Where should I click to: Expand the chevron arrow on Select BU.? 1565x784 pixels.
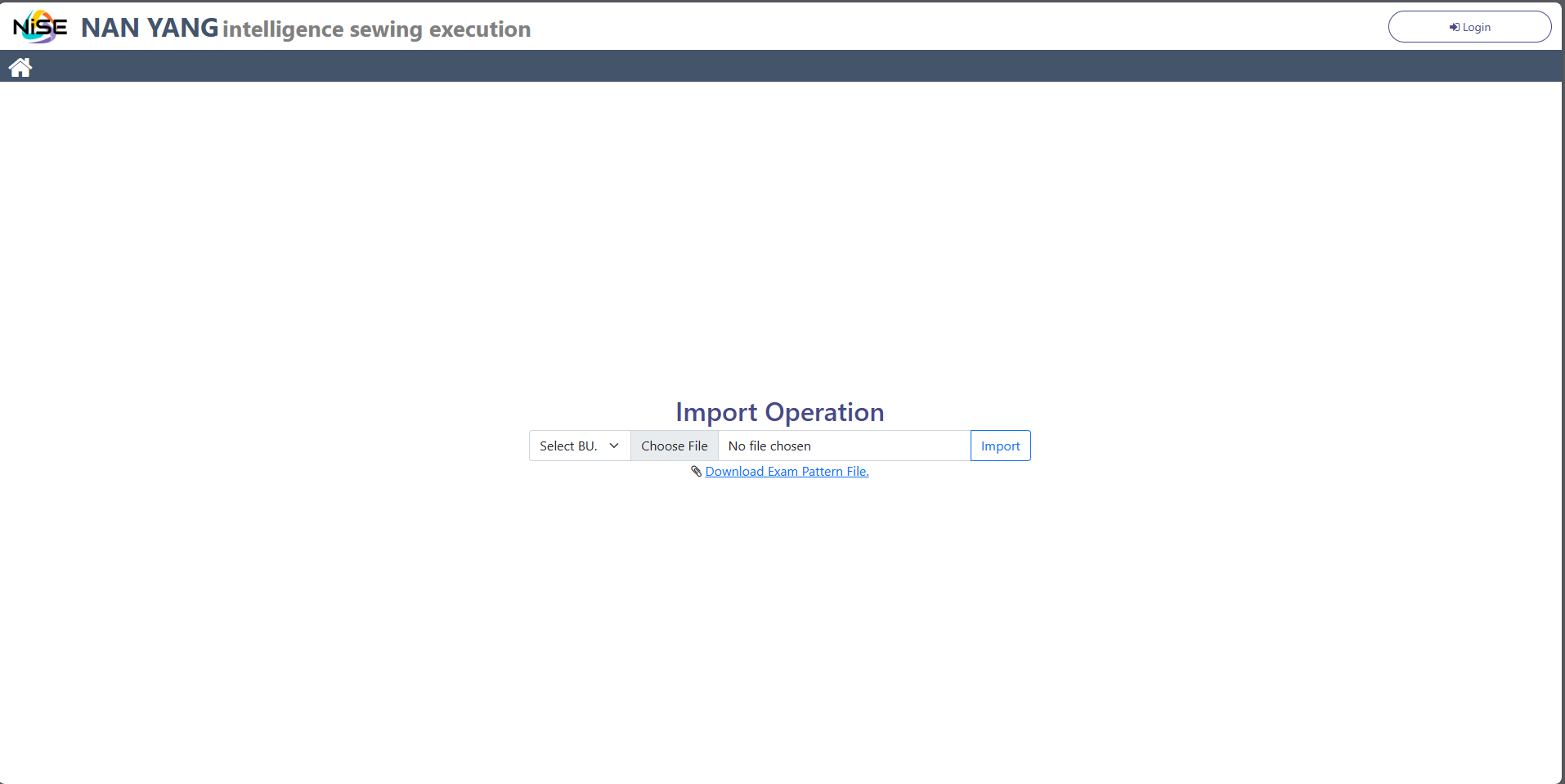pos(614,446)
